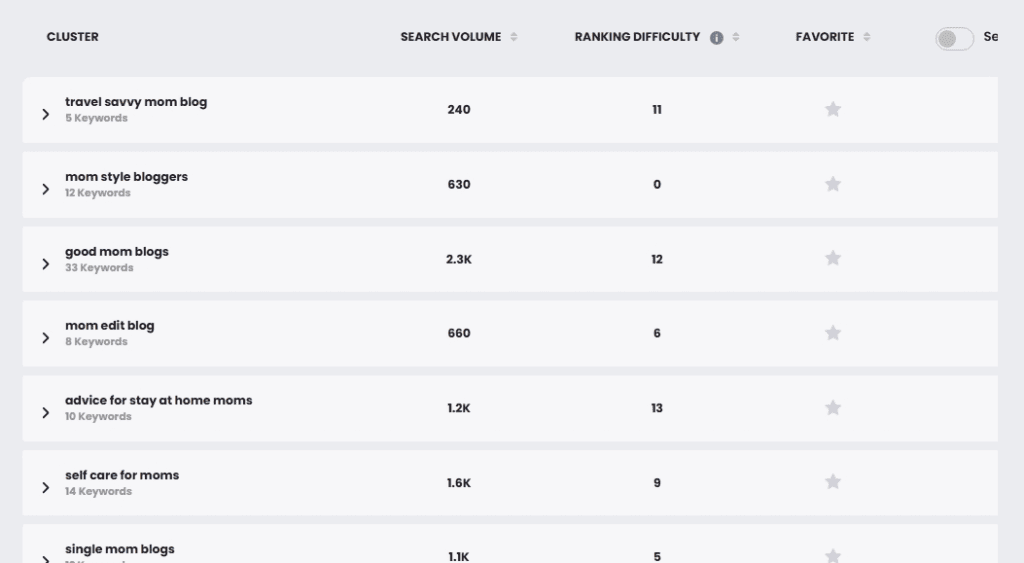
Task: Expand mom edit blog row
Action: pos(45,338)
